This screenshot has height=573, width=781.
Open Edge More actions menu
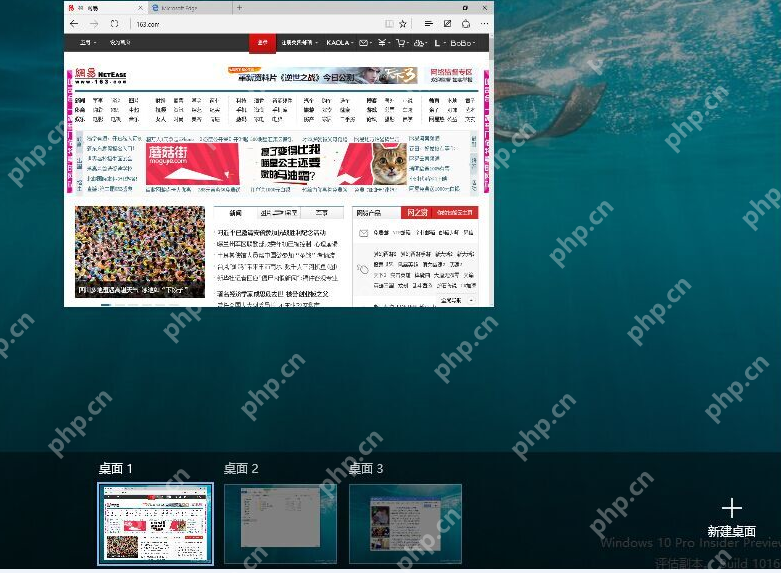pos(484,24)
